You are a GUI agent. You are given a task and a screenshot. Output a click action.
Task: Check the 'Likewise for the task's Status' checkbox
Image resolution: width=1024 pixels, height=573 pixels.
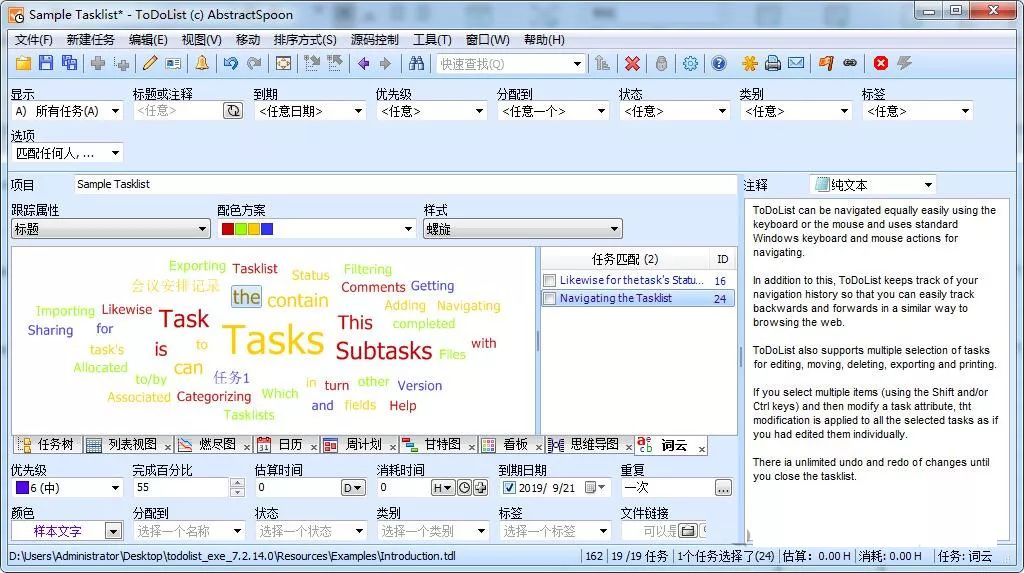pyautogui.click(x=549, y=281)
